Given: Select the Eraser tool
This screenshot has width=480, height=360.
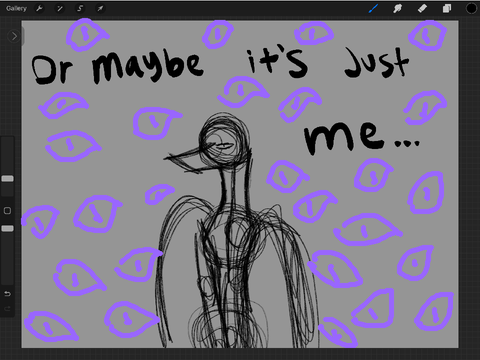Looking at the screenshot, I should click(x=422, y=9).
